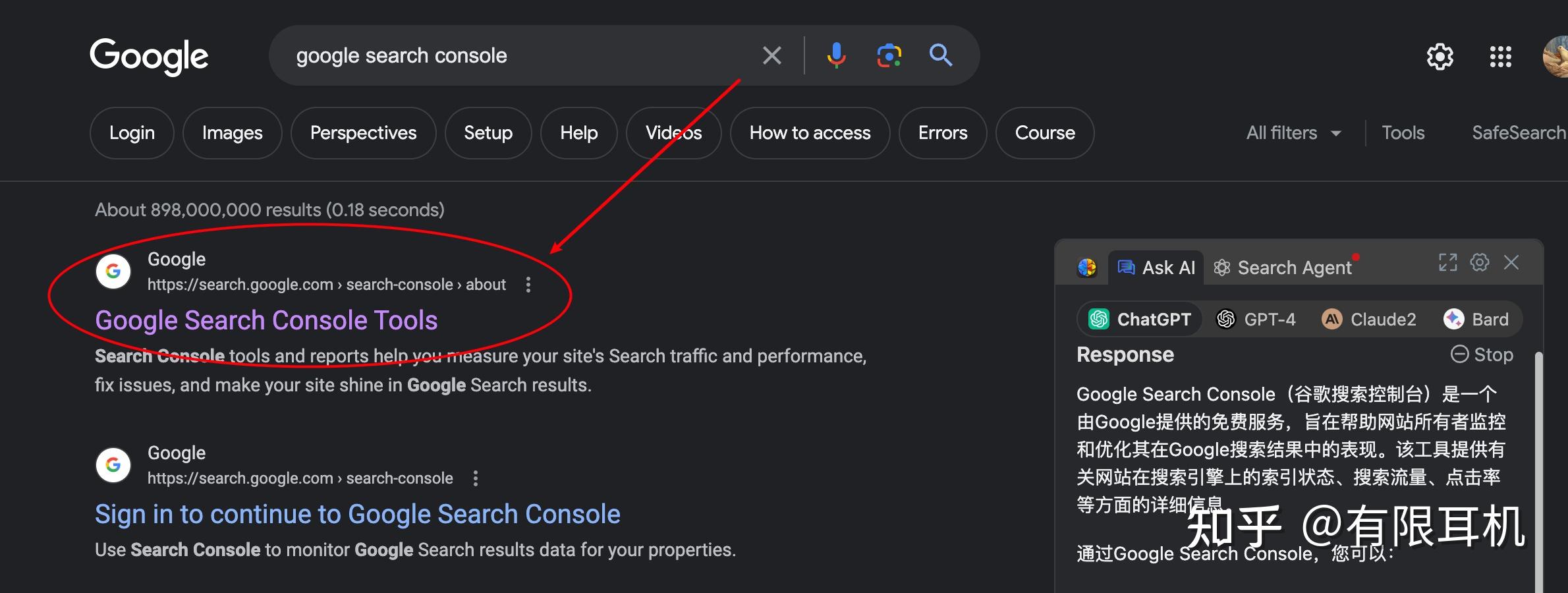The image size is (1568, 593).
Task: Filter results by Perspectives chip
Action: point(363,132)
